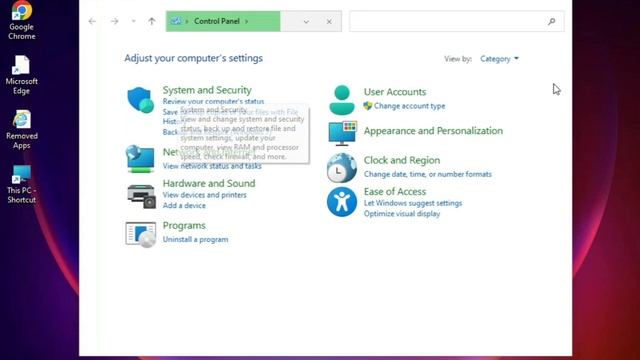Click the User Accounts person icon
640x360 pixels.
(342, 100)
